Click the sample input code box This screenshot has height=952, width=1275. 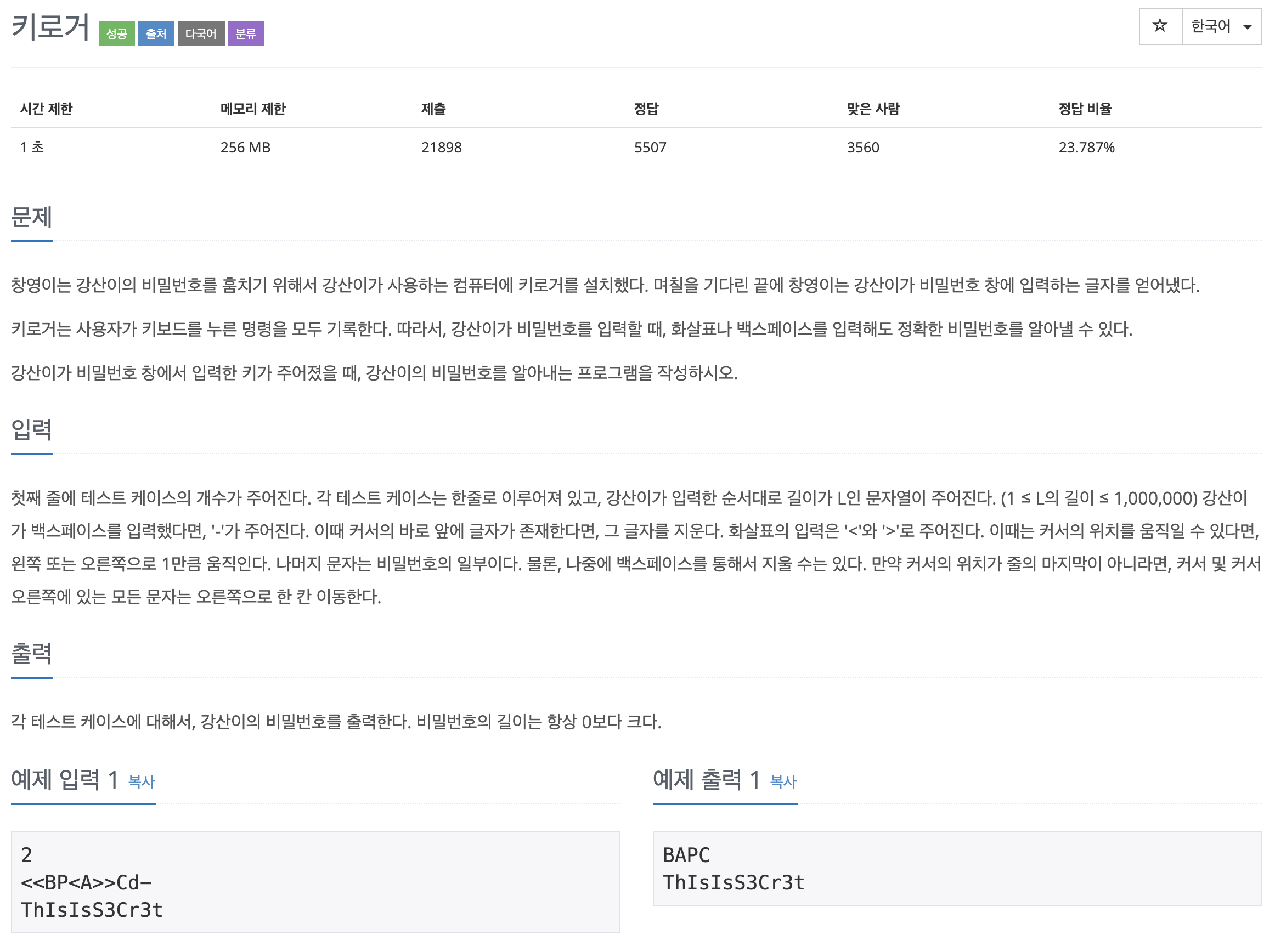[x=315, y=882]
